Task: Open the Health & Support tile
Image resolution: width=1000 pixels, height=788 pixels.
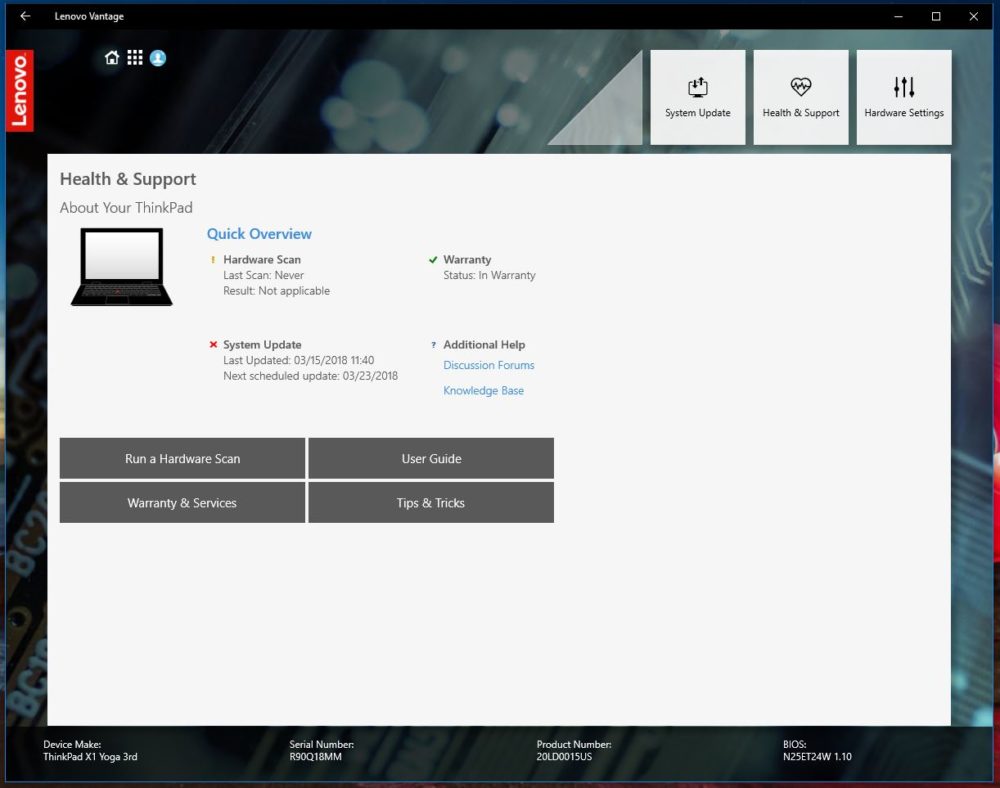Action: (801, 98)
